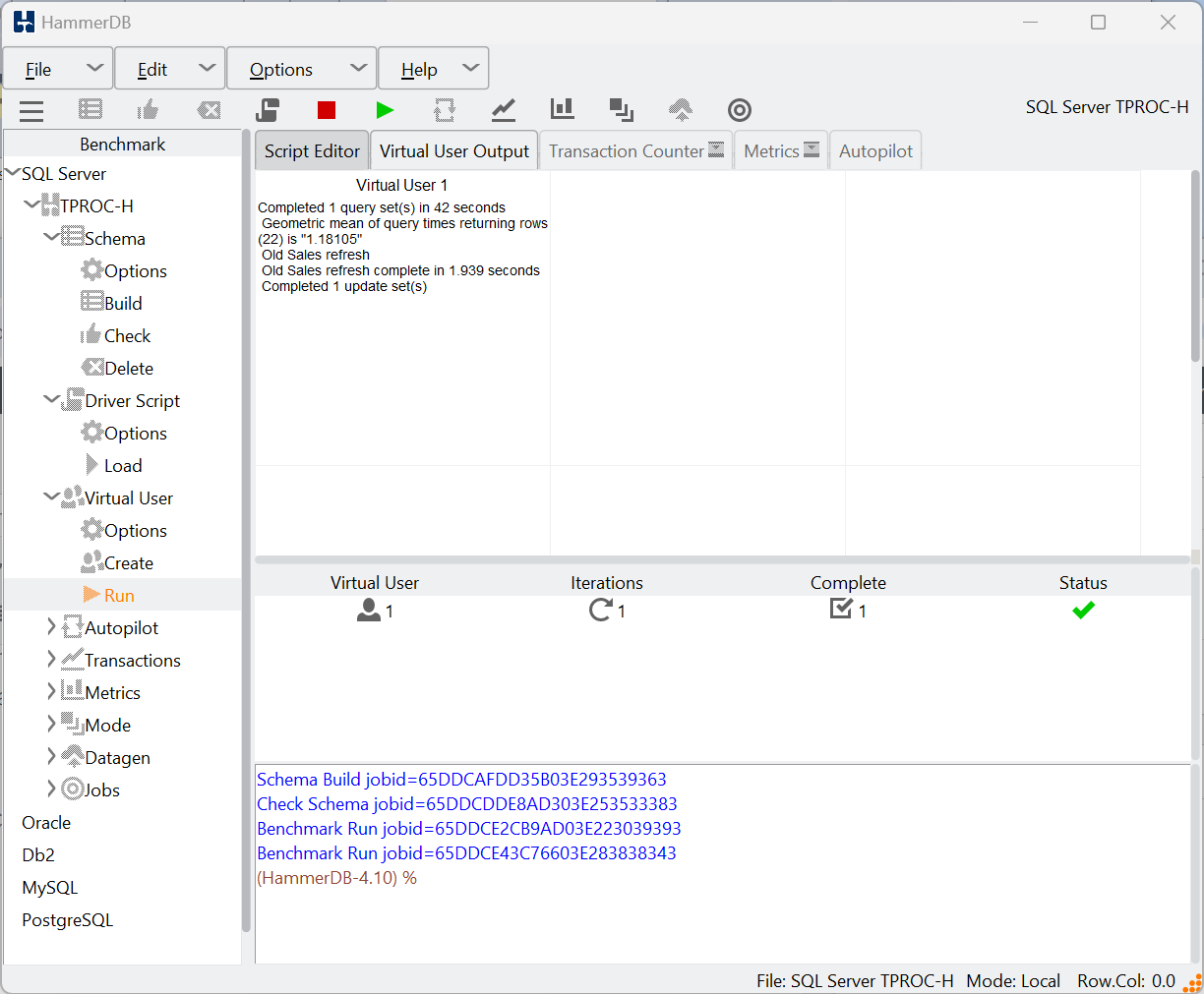
Task: Select the Db2 database entry
Action: (x=38, y=854)
